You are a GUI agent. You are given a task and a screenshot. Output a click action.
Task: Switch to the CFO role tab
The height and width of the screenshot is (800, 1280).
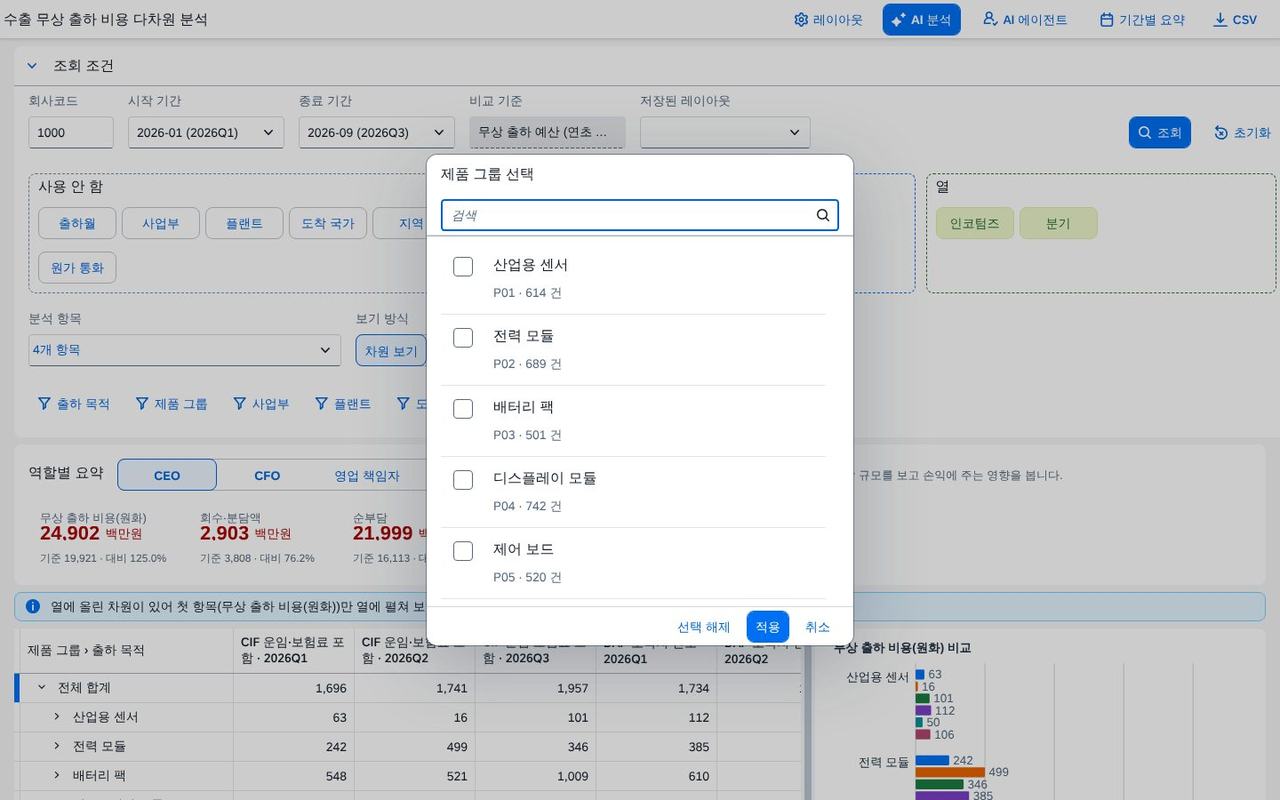click(267, 475)
